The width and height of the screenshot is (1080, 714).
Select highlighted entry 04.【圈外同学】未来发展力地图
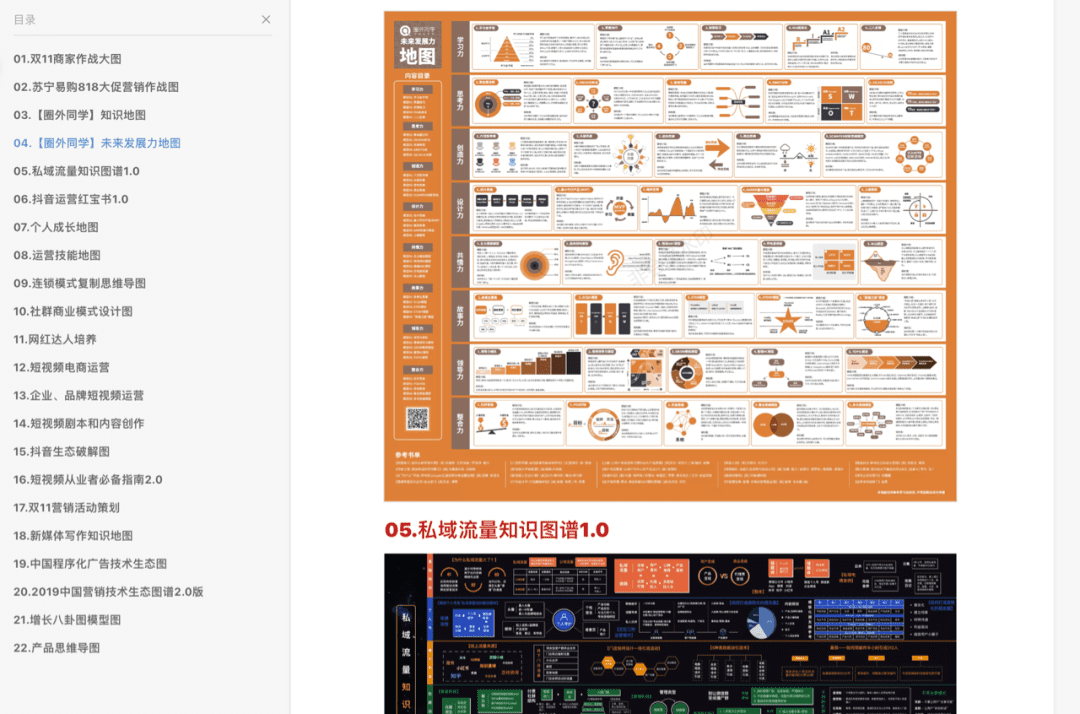(96, 143)
